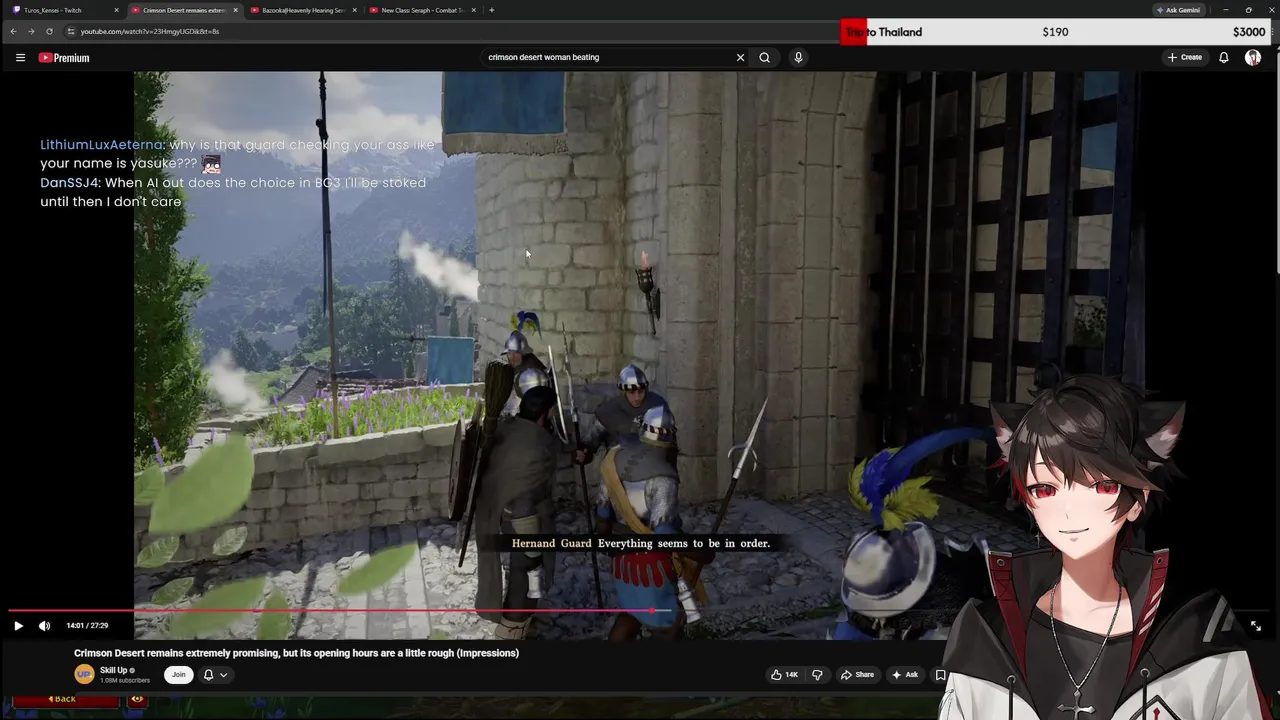Enter fullscreen video mode
Viewport: 1280px width, 720px height.
tap(1256, 626)
